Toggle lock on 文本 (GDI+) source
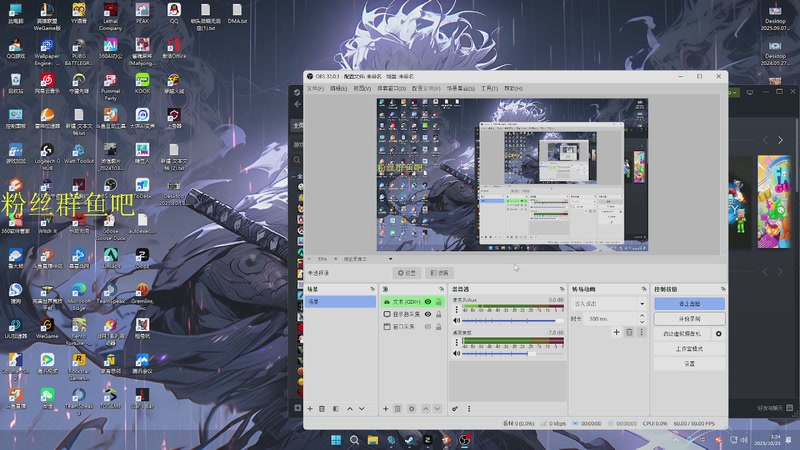800x450 pixels. [x=438, y=302]
